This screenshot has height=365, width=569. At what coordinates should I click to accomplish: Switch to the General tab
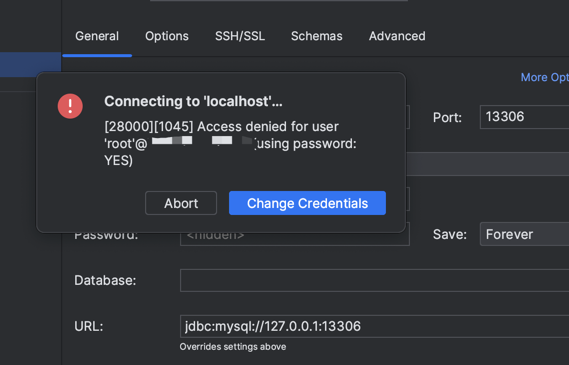point(97,36)
